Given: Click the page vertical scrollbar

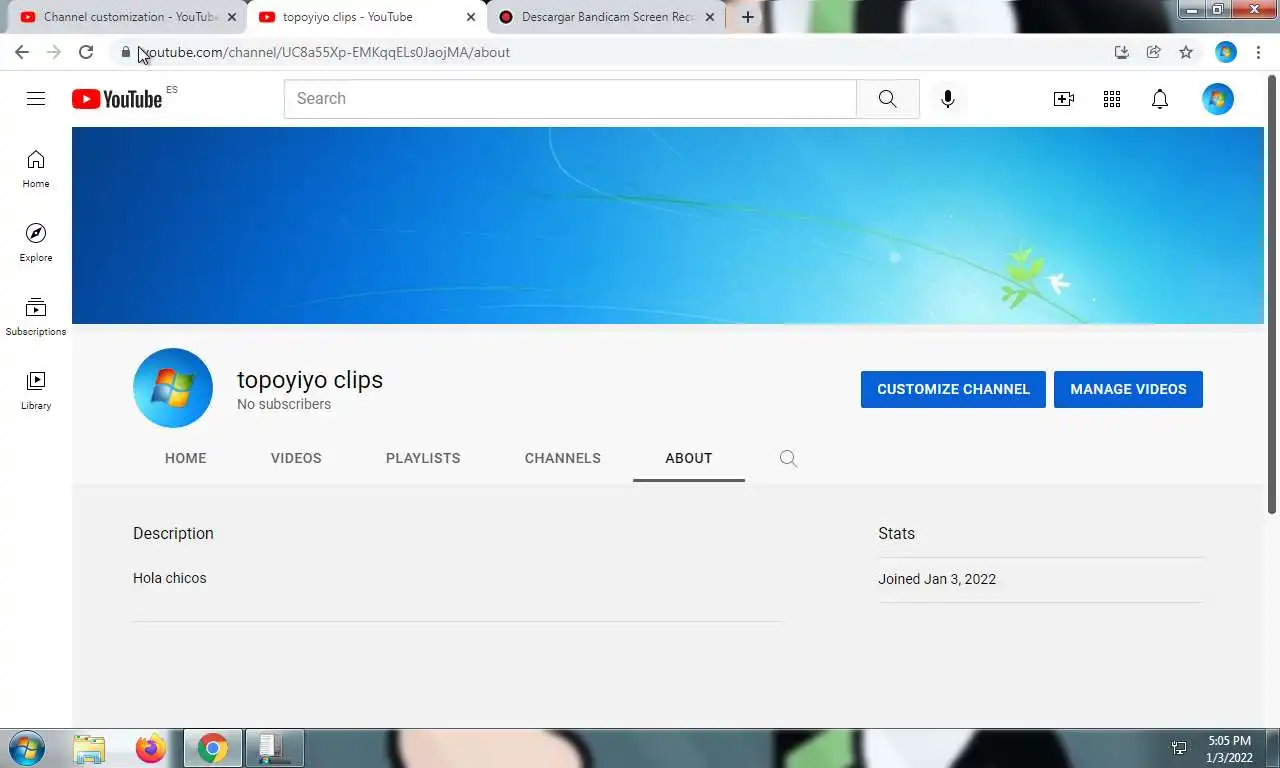Looking at the screenshot, I should pos(1272,295).
